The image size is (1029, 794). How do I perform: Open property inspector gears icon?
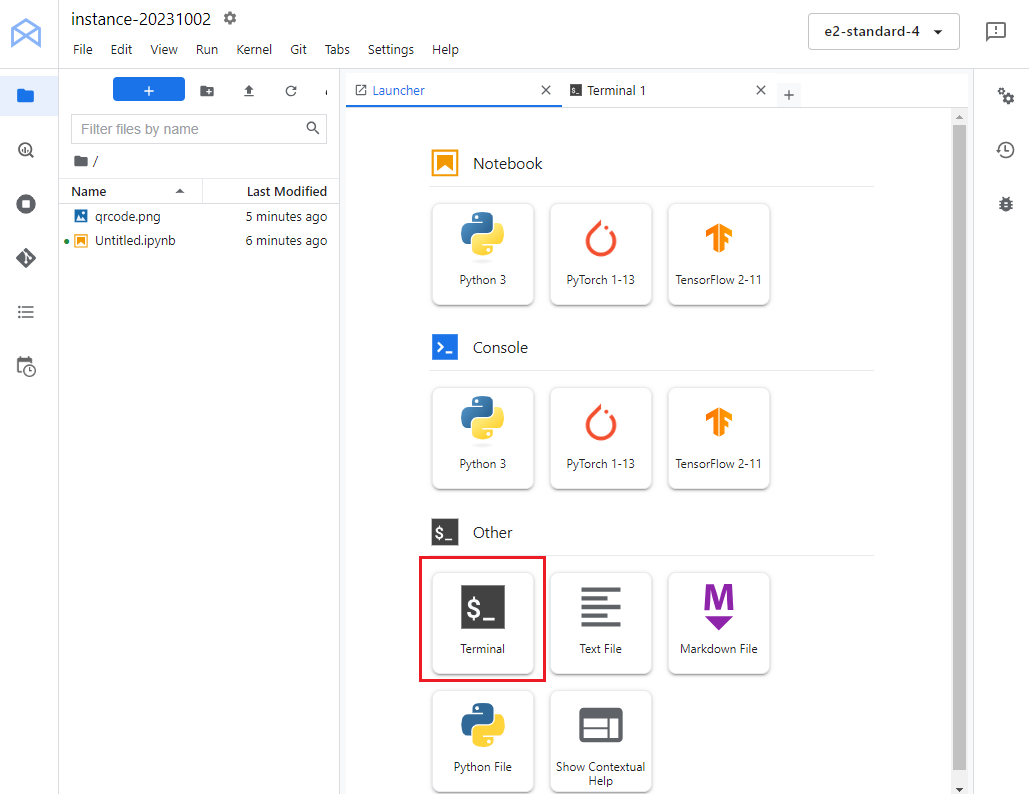(1005, 96)
